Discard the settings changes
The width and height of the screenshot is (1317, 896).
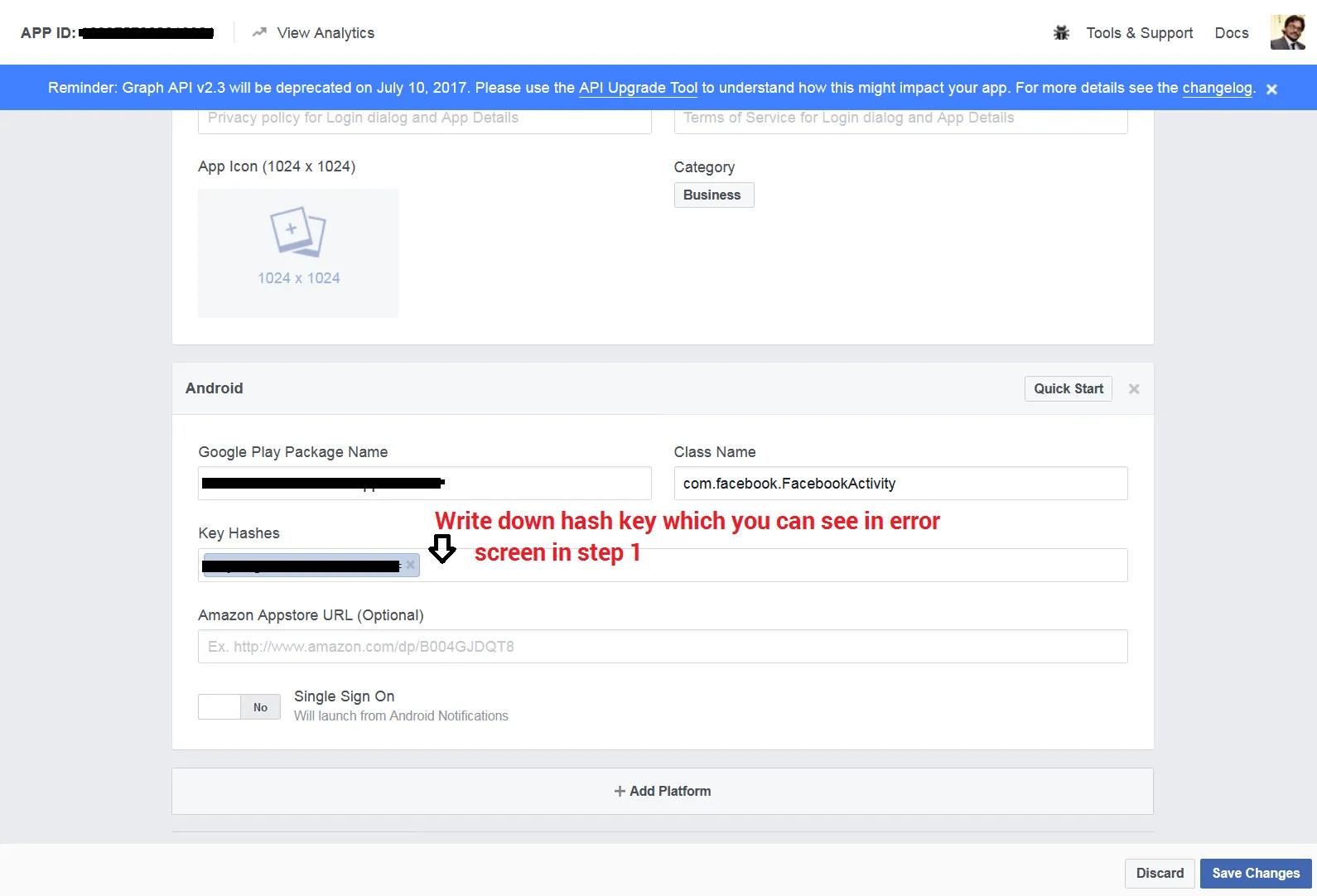1160,874
